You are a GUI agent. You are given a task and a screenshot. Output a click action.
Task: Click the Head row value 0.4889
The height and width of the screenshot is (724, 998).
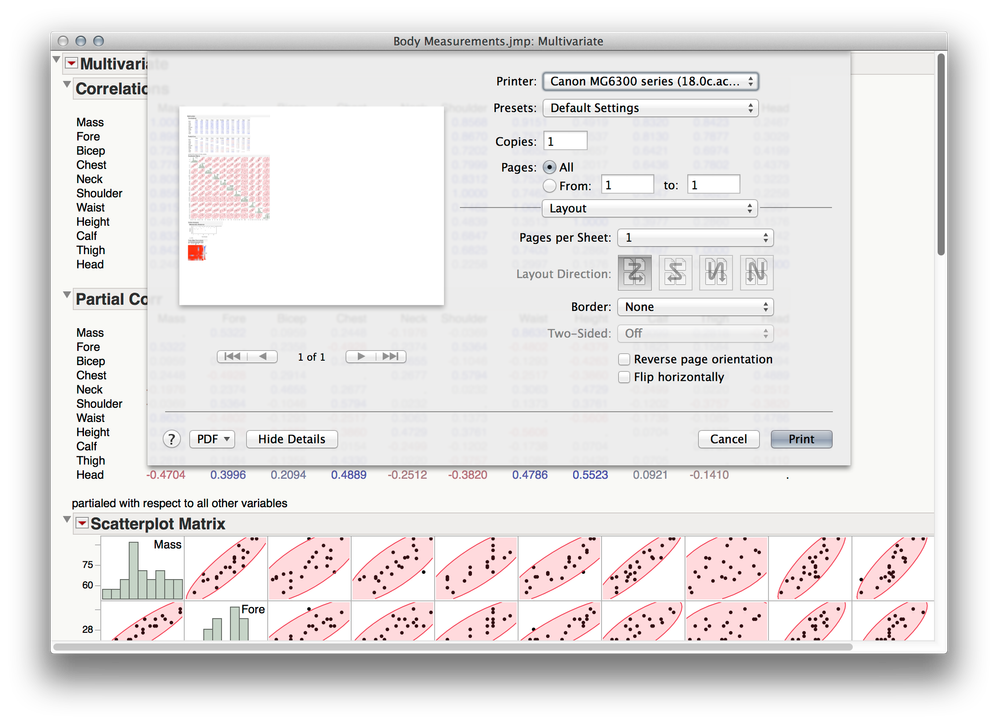pyautogui.click(x=348, y=475)
